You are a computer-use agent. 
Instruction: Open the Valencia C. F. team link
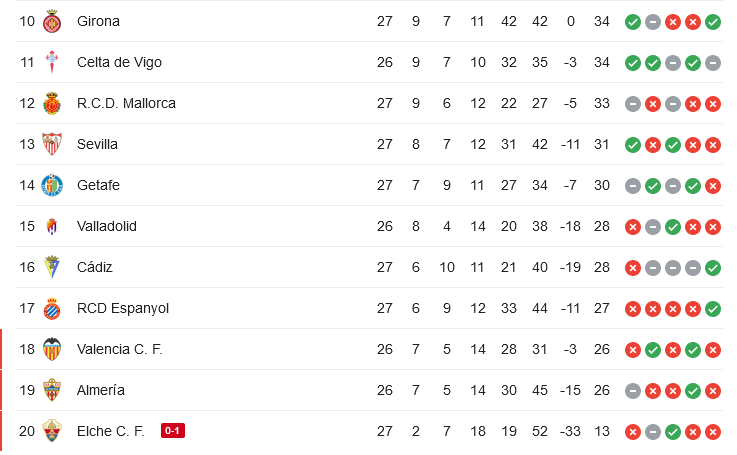[x=119, y=349]
